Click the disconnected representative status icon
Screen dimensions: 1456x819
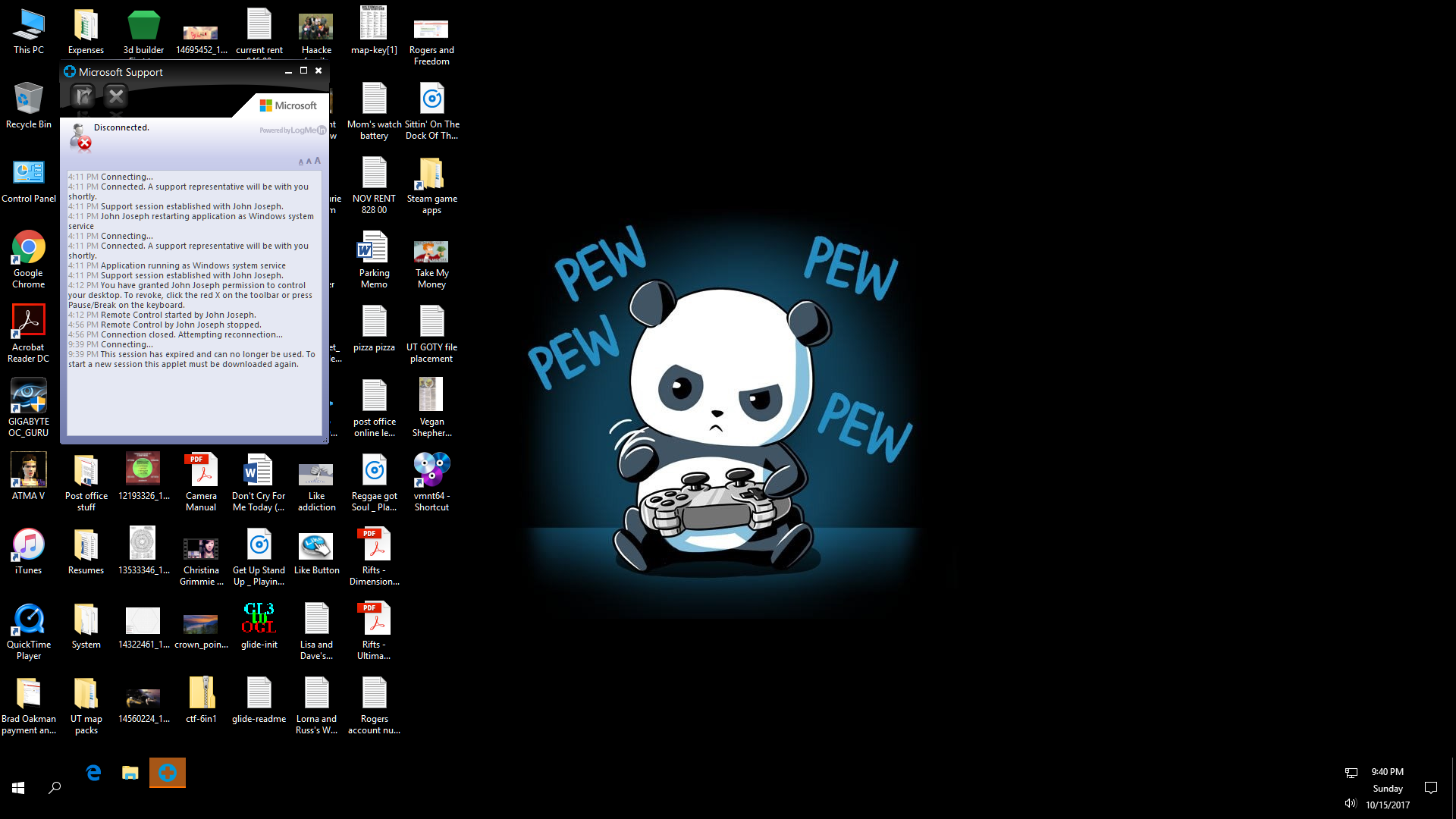(x=79, y=137)
